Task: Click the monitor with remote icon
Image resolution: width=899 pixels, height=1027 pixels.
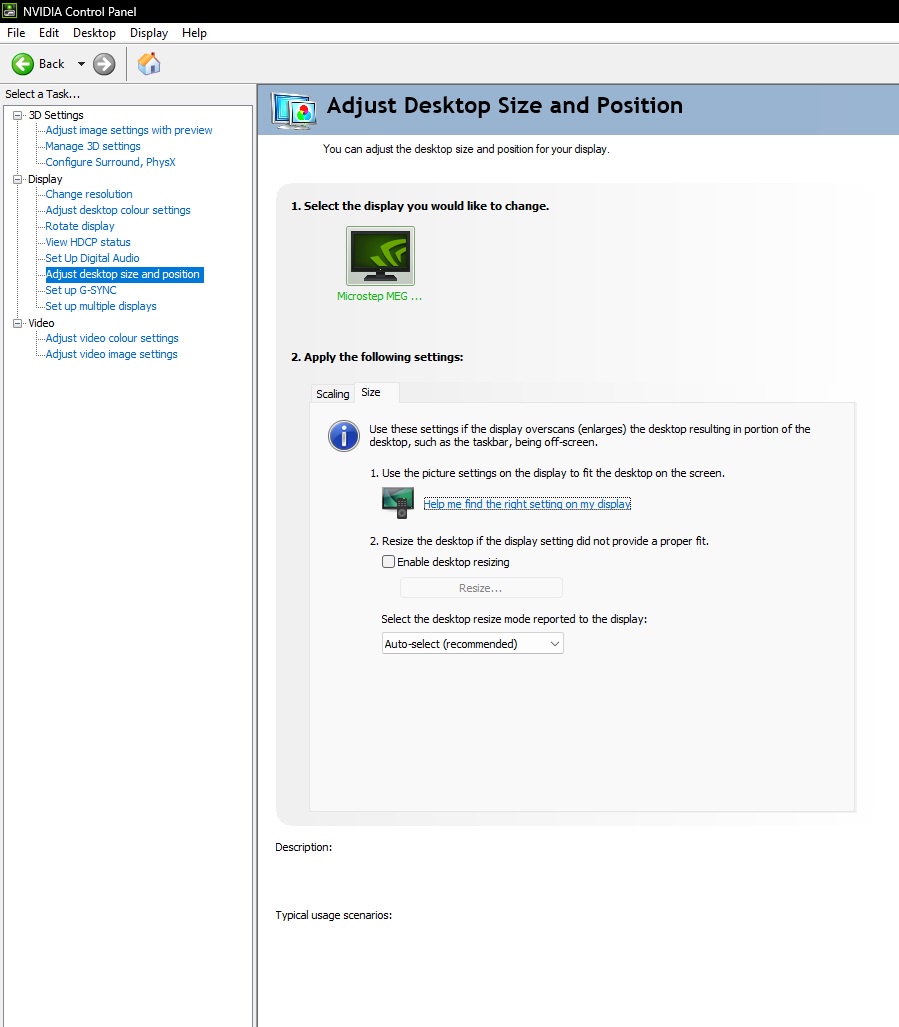Action: click(398, 502)
